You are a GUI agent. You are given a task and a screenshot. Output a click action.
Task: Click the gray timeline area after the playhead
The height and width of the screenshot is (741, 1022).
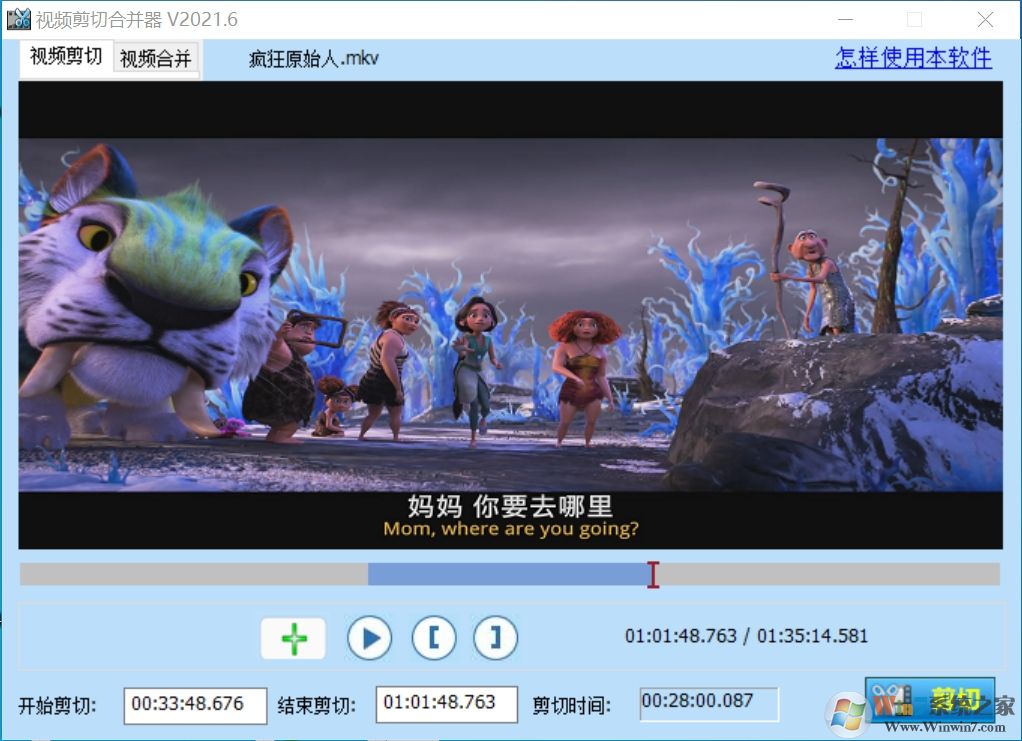click(x=829, y=574)
